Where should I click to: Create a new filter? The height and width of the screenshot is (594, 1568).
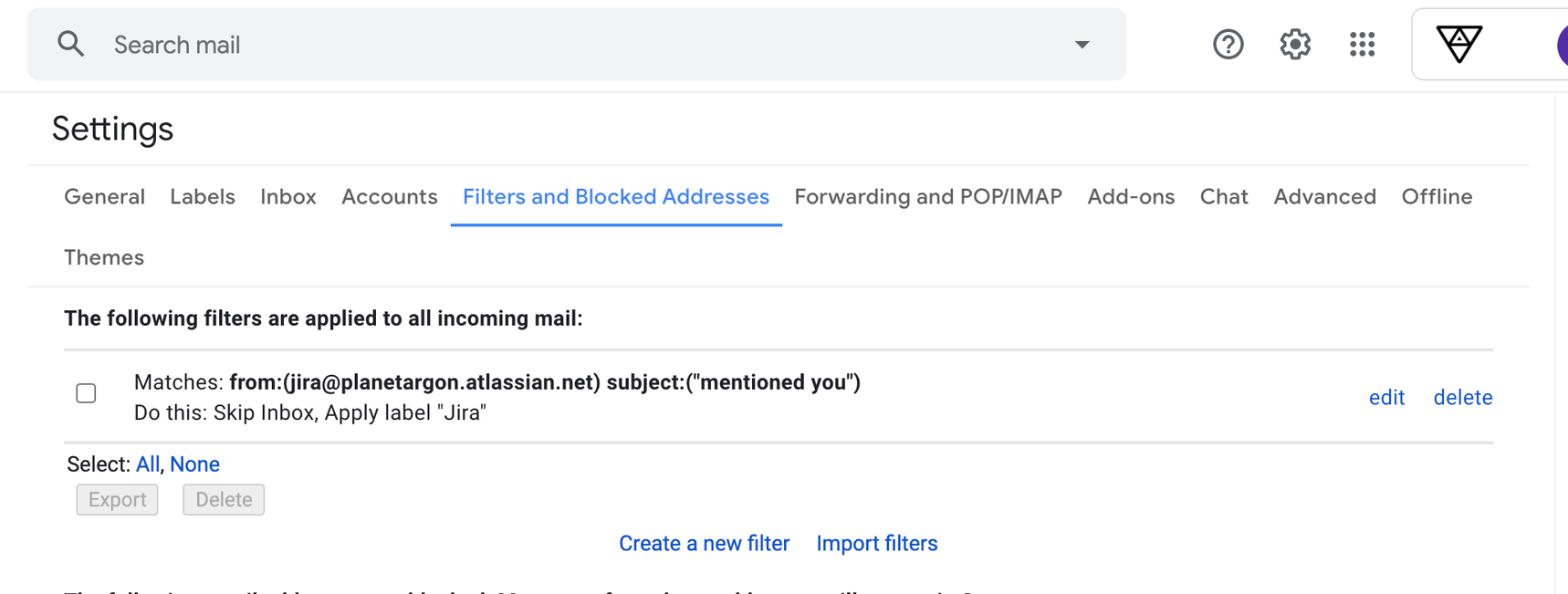tap(704, 543)
